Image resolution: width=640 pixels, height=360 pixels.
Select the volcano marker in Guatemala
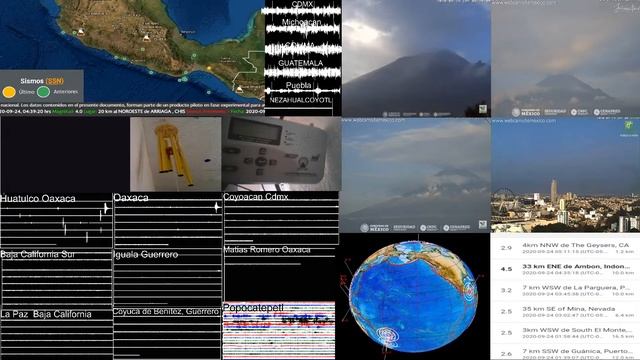pyautogui.click(x=240, y=89)
